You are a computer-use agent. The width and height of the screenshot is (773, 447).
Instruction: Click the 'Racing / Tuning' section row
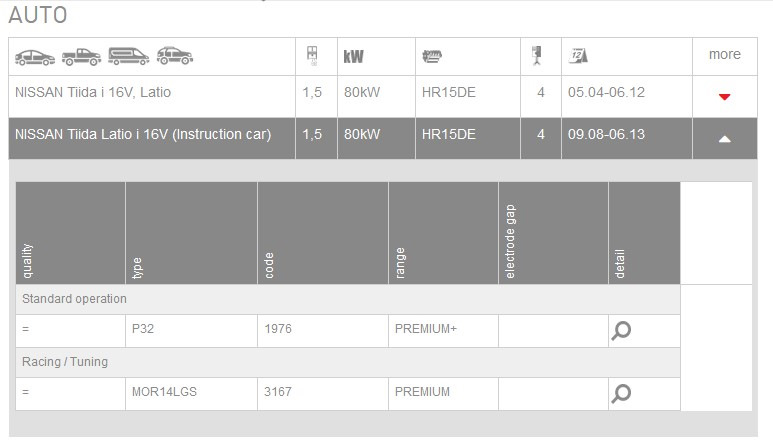pos(348,362)
